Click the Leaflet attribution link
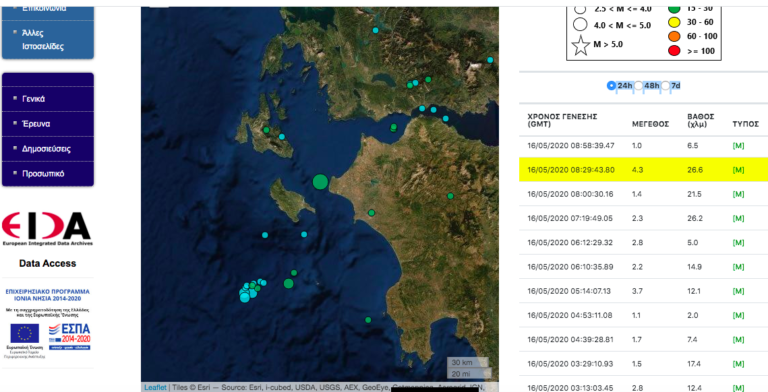The width and height of the screenshot is (768, 392). click(155, 388)
